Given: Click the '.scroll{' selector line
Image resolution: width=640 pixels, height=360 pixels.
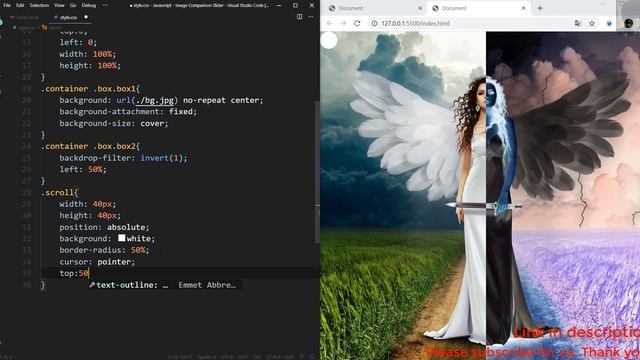Looking at the screenshot, I should click(x=60, y=192).
